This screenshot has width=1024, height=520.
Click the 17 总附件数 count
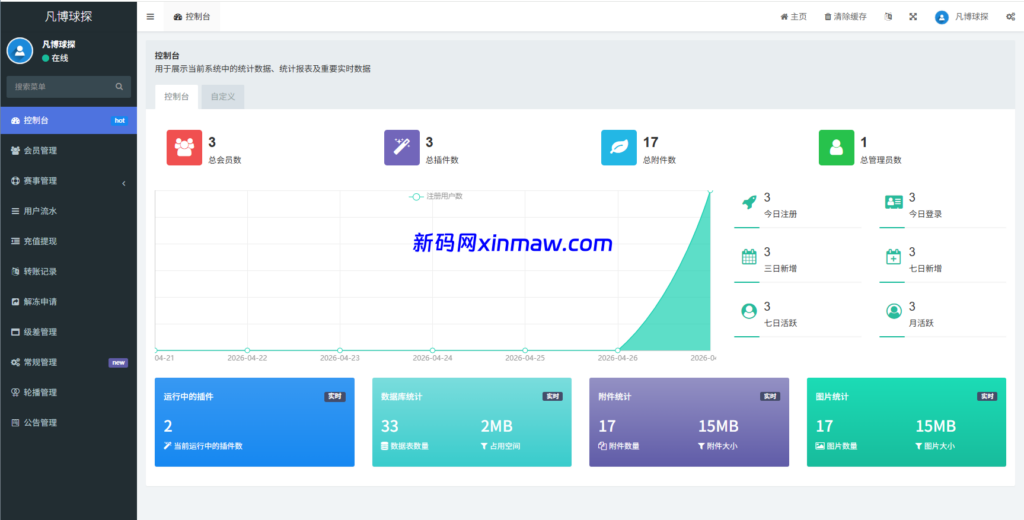[650, 142]
